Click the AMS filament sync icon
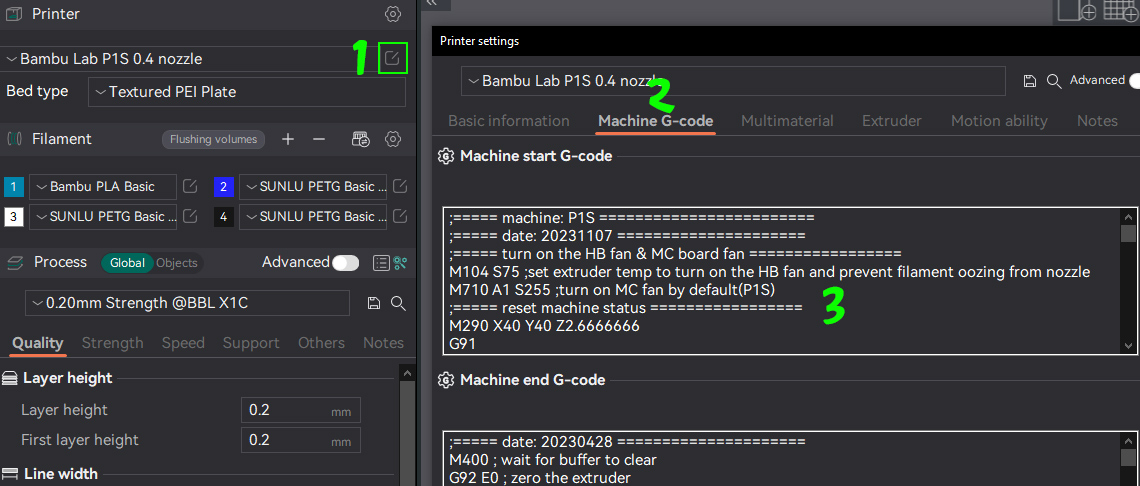 tap(361, 139)
